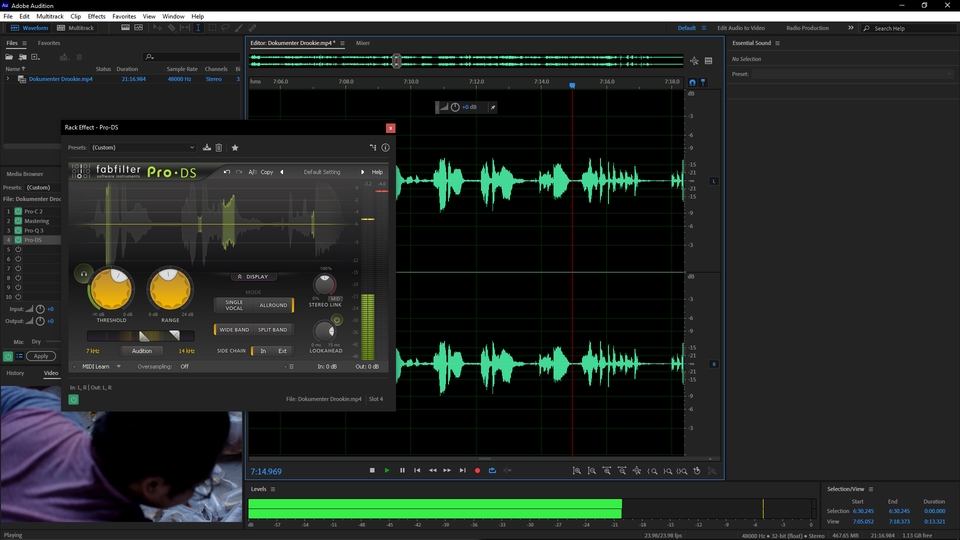The image size is (960, 540).
Task: Toggle power for Pro-DS rack slot
Action: pos(18,240)
